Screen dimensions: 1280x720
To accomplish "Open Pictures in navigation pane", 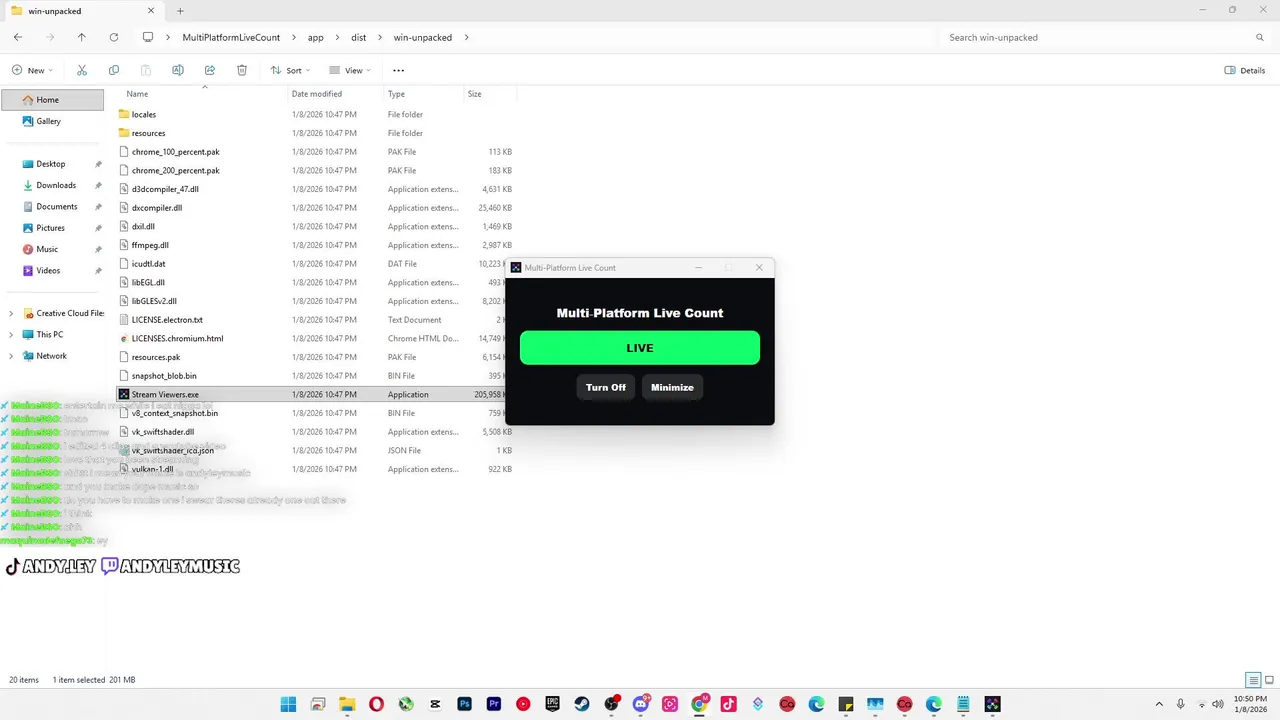I will 52,228.
